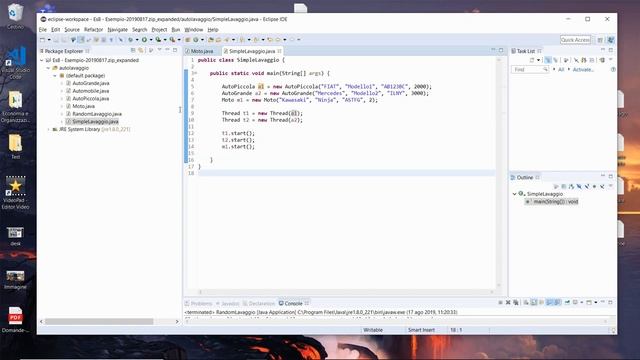Expand the JRE System Library node

[x=48, y=129]
